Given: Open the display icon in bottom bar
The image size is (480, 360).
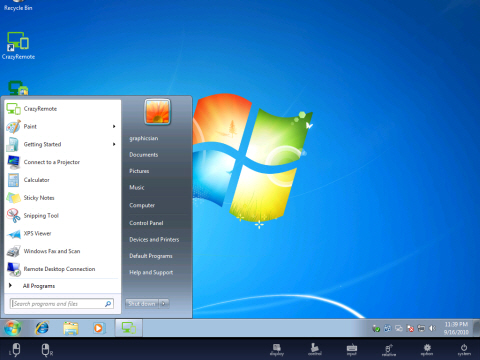Looking at the screenshot, I should click(x=277, y=349).
